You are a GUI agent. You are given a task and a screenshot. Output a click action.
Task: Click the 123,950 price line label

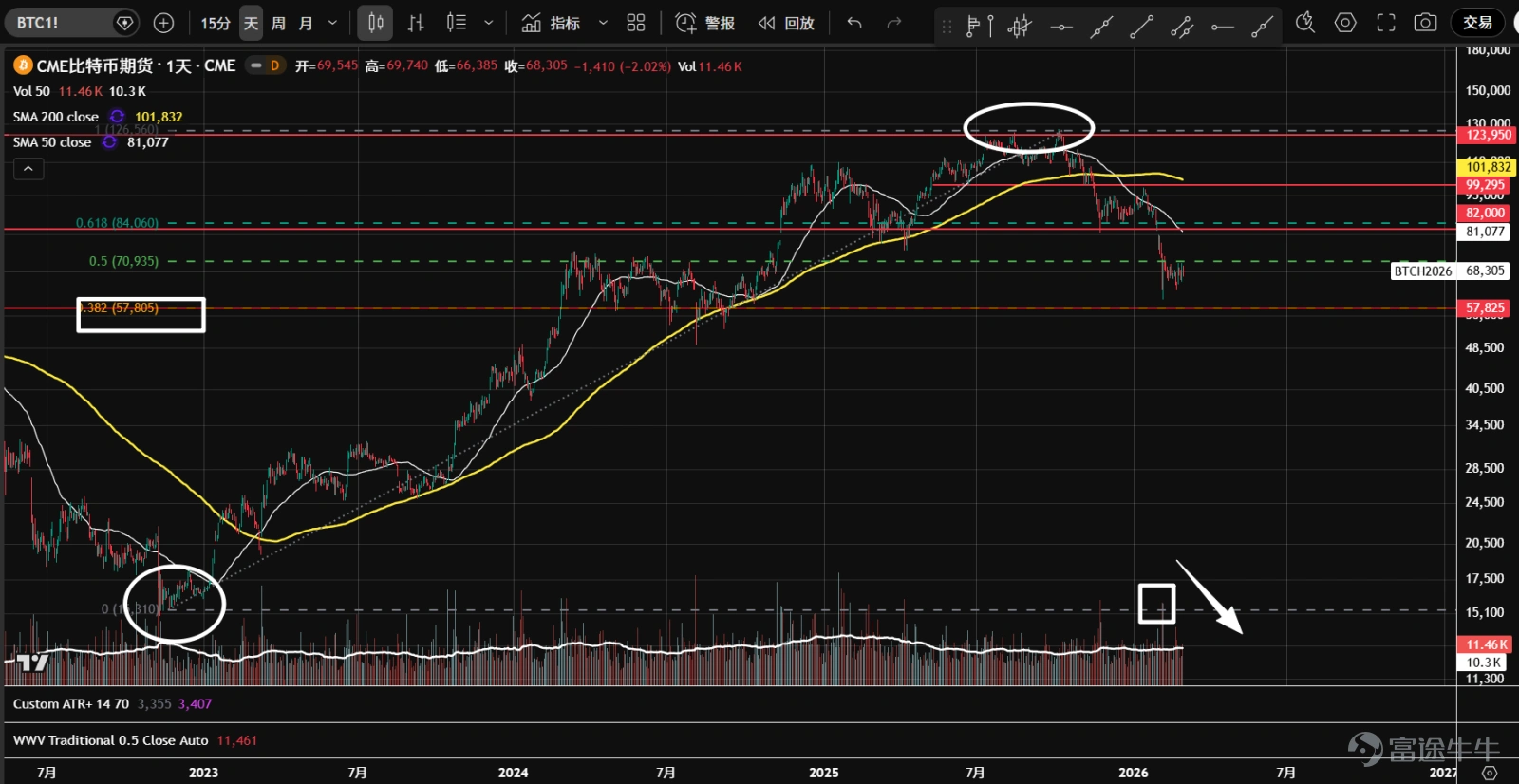click(1487, 135)
